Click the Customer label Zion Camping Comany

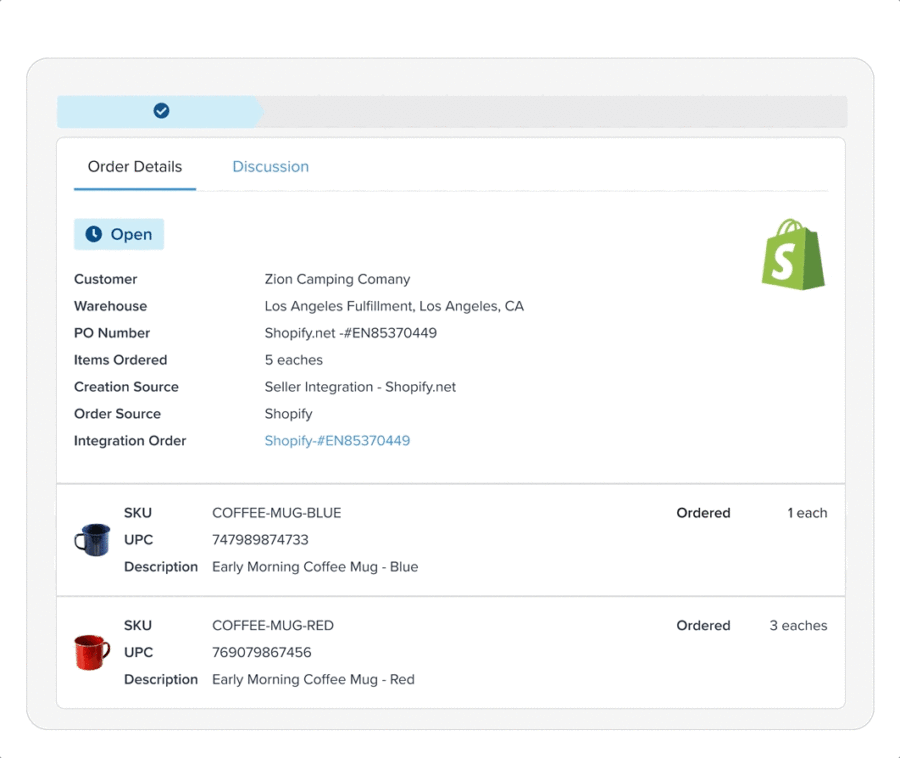click(337, 278)
